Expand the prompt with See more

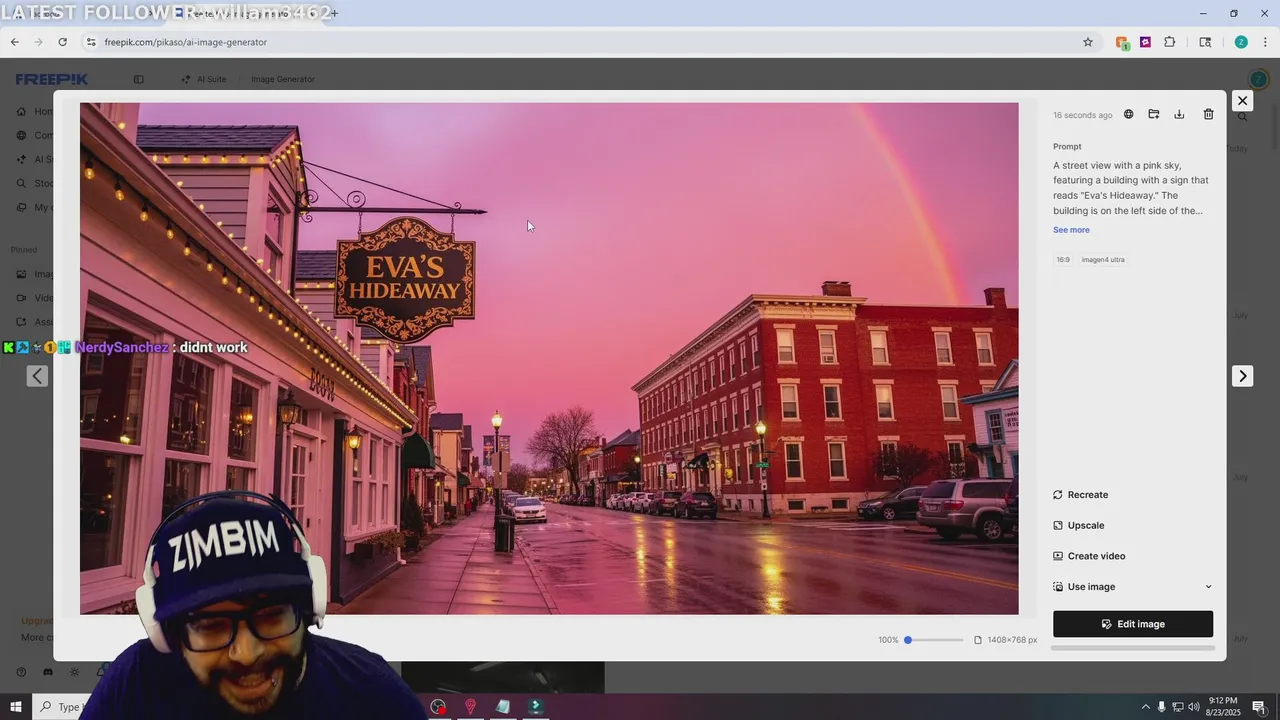point(1071,230)
